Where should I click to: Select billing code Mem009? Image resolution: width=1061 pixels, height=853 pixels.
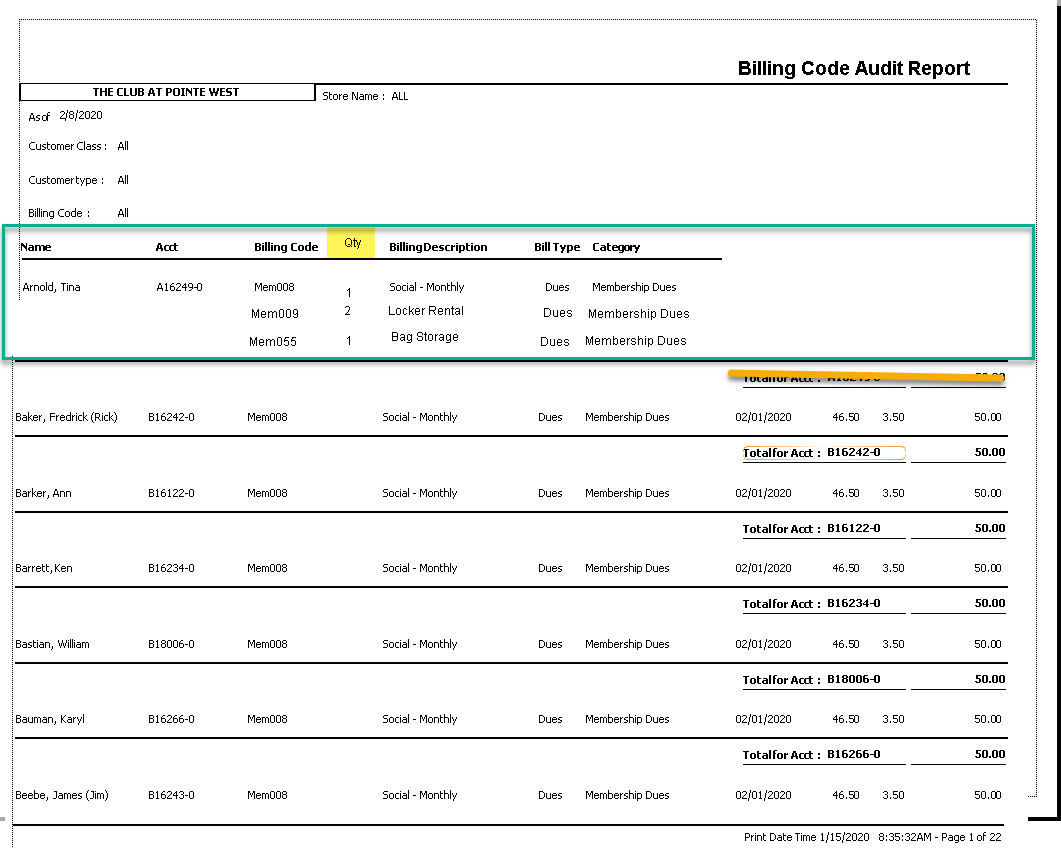click(x=274, y=314)
